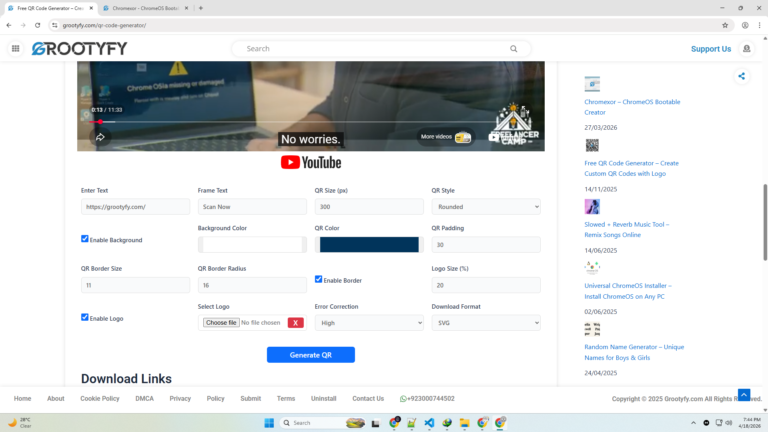
Task: Open the Privacy footer link
Action: 180,399
